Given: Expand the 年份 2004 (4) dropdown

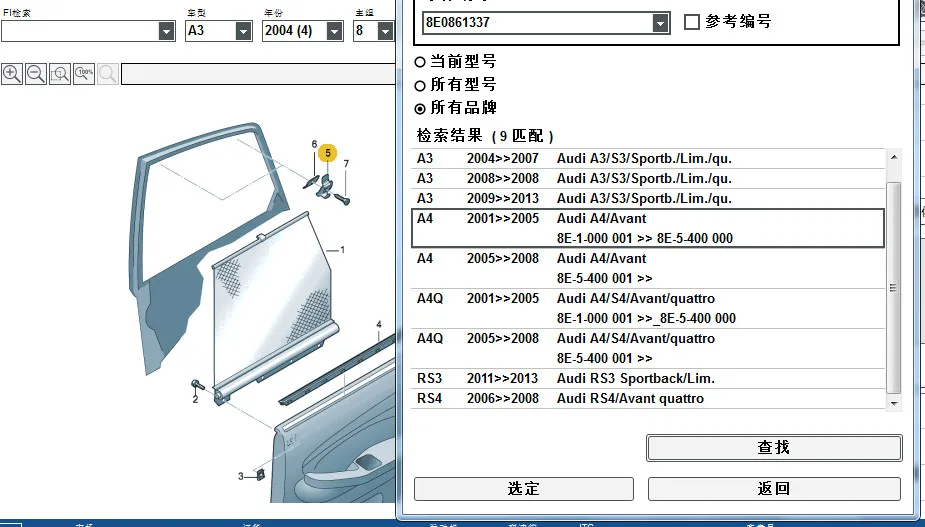Looking at the screenshot, I should point(334,31).
